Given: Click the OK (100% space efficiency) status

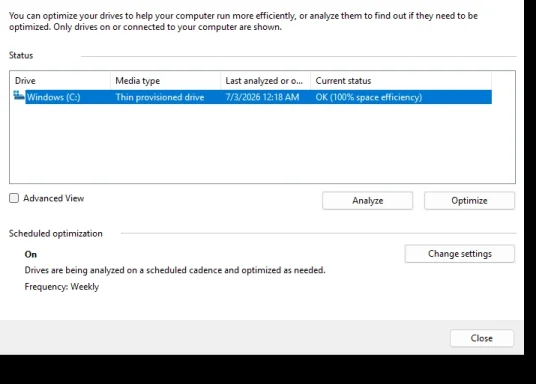Looking at the screenshot, I should click(368, 97).
